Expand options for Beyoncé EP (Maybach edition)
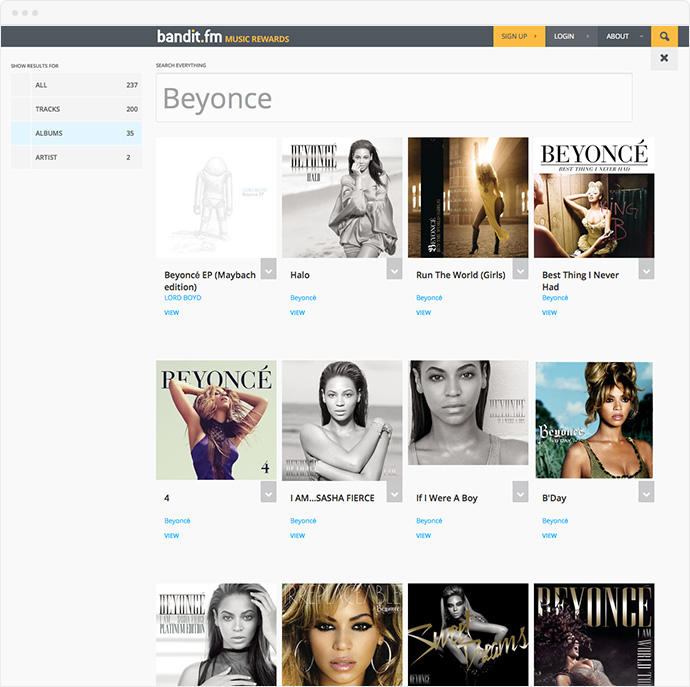 click(x=268, y=268)
